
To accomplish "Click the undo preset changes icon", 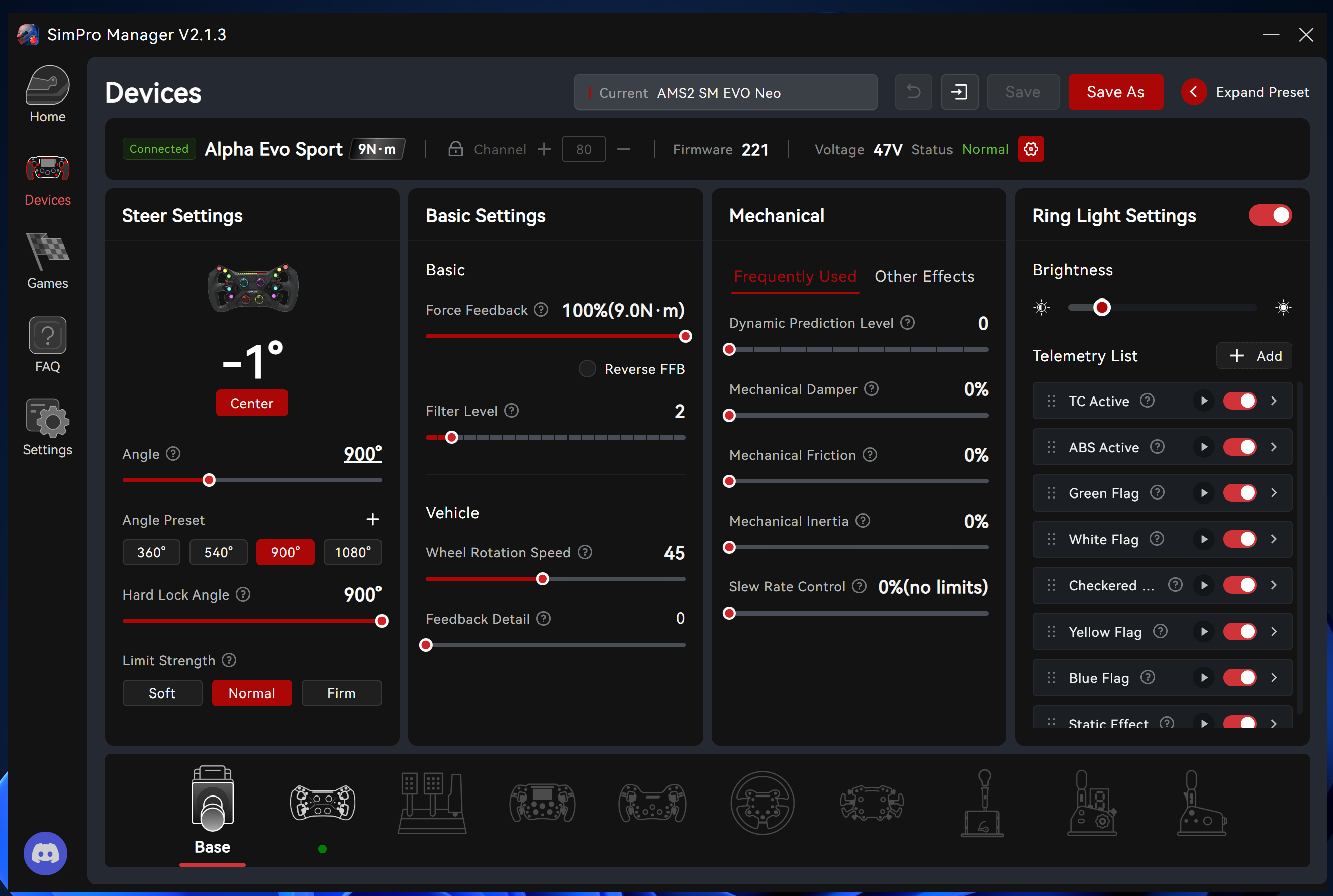I will pyautogui.click(x=913, y=92).
